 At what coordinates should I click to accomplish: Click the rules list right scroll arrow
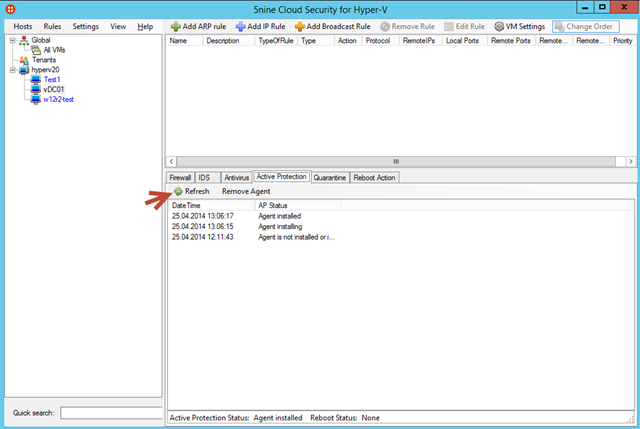point(631,161)
